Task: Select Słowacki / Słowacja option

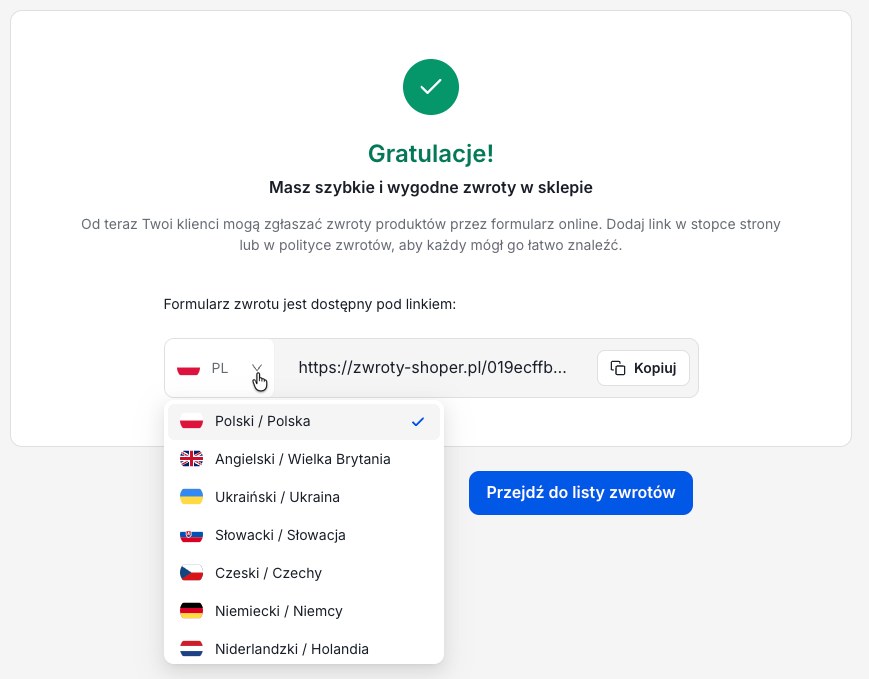Action: pyautogui.click(x=304, y=535)
